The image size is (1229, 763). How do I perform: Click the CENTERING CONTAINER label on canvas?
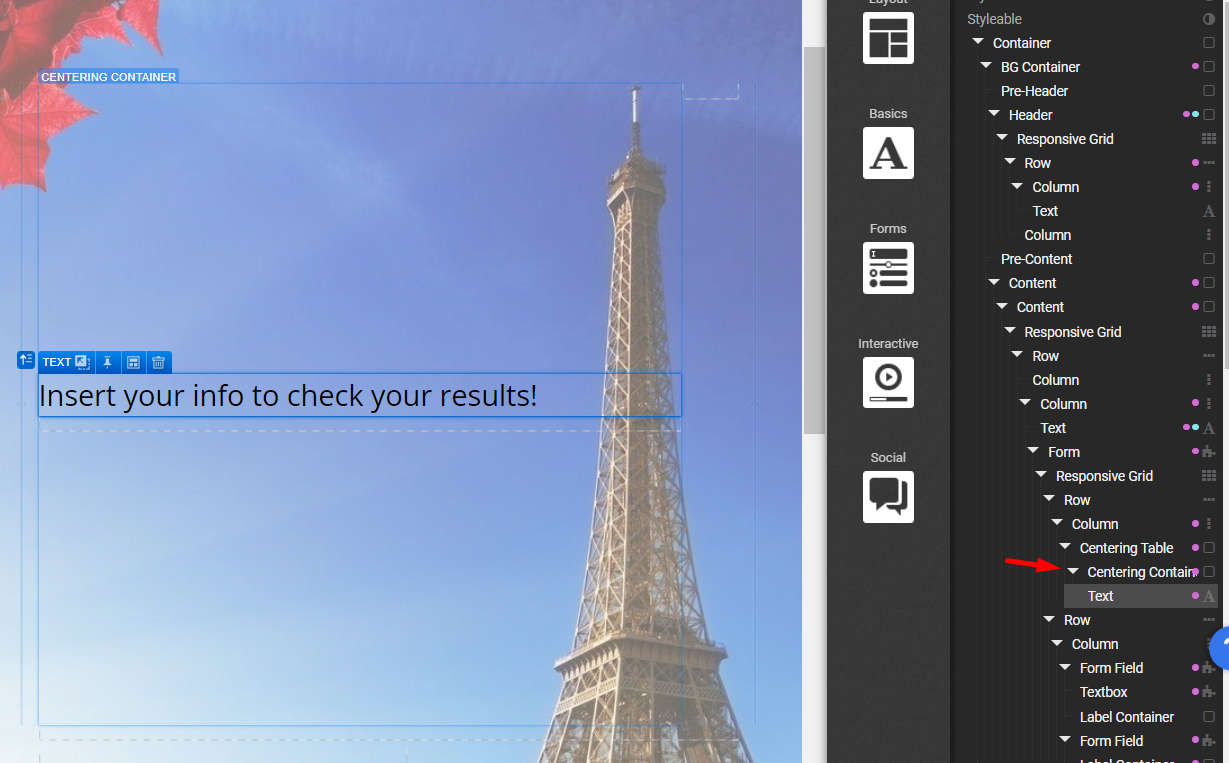pos(108,77)
